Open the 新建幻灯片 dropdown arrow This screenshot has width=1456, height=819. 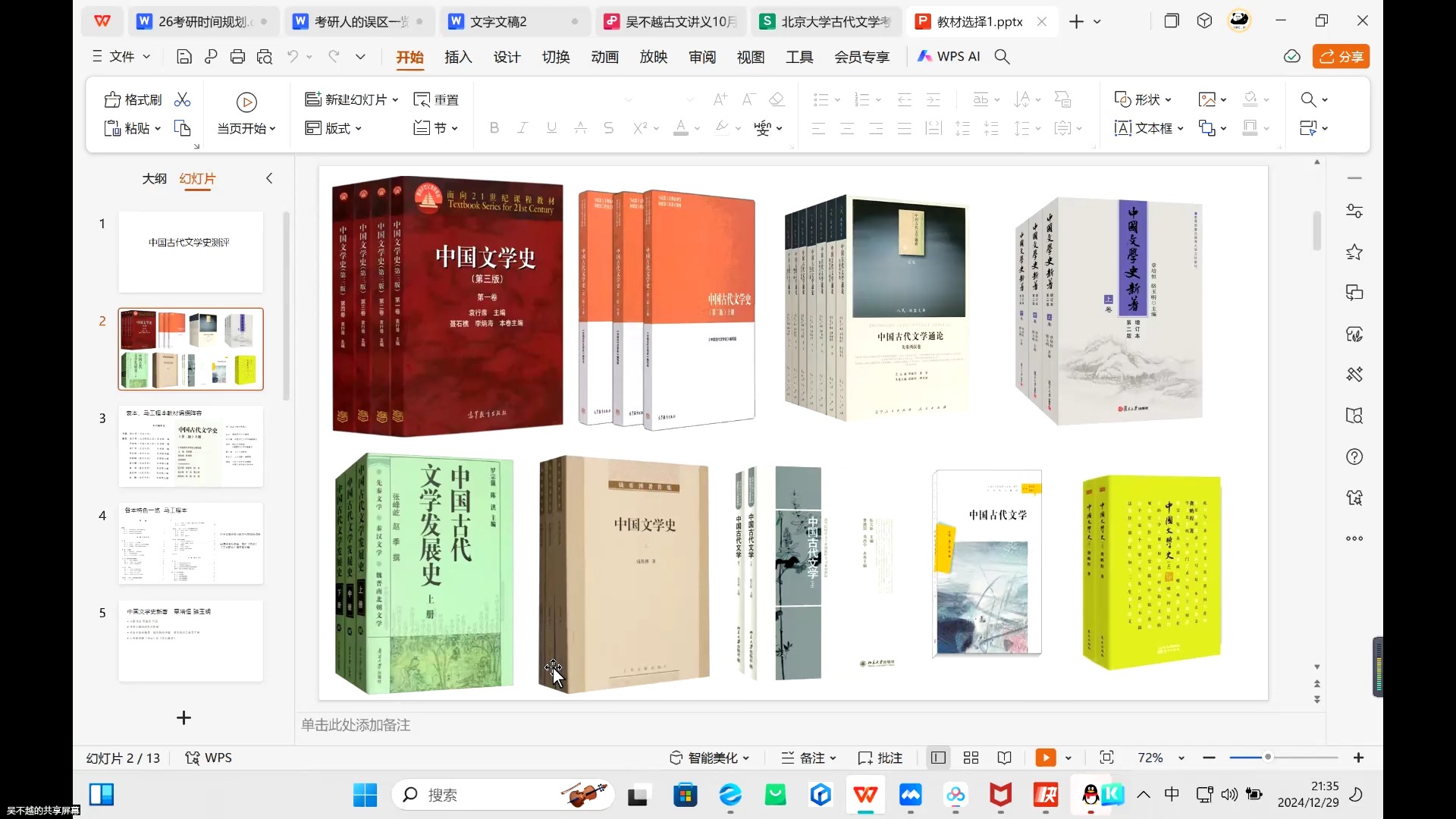[x=396, y=100]
